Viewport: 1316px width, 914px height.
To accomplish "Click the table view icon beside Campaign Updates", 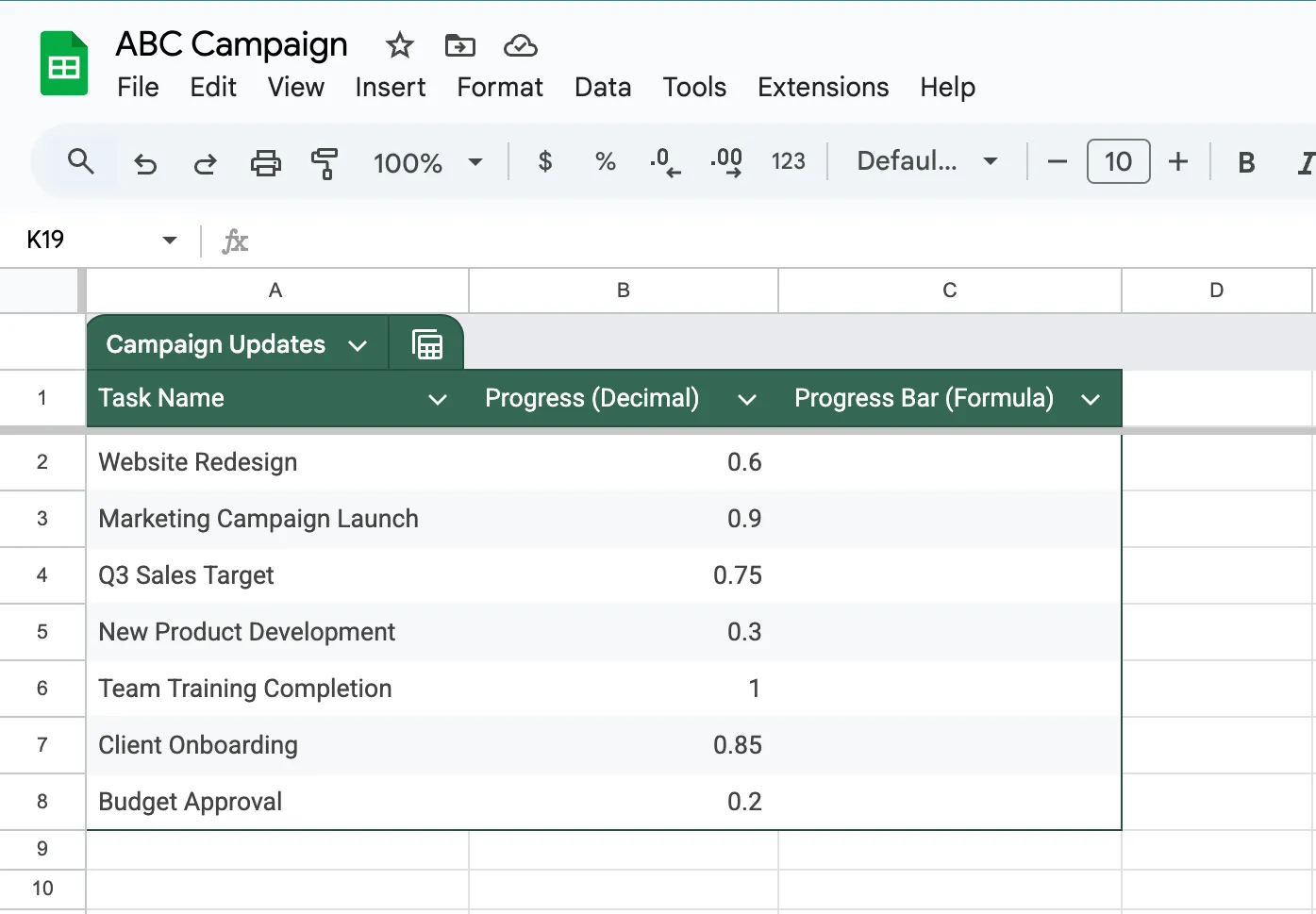I will [427, 345].
